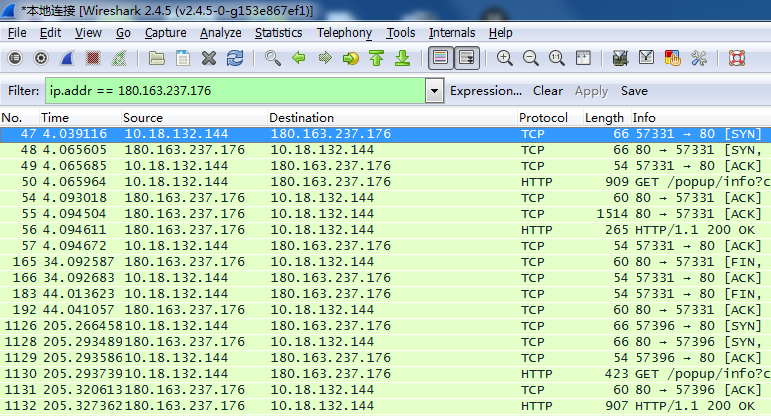771x416 pixels.
Task: Open the Capture menu
Action: click(x=165, y=32)
